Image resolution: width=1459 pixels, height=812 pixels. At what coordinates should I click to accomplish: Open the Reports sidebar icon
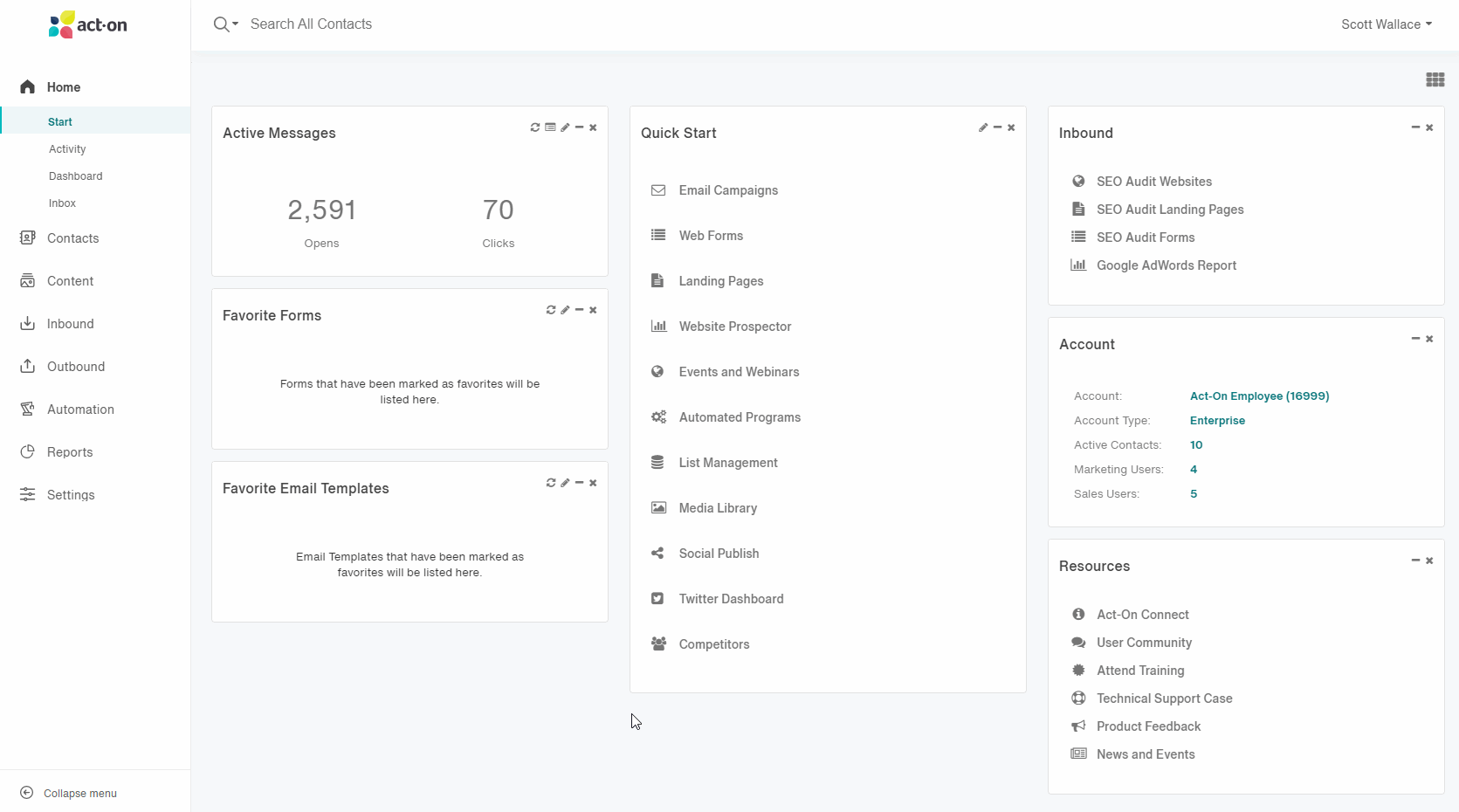pyautogui.click(x=28, y=451)
